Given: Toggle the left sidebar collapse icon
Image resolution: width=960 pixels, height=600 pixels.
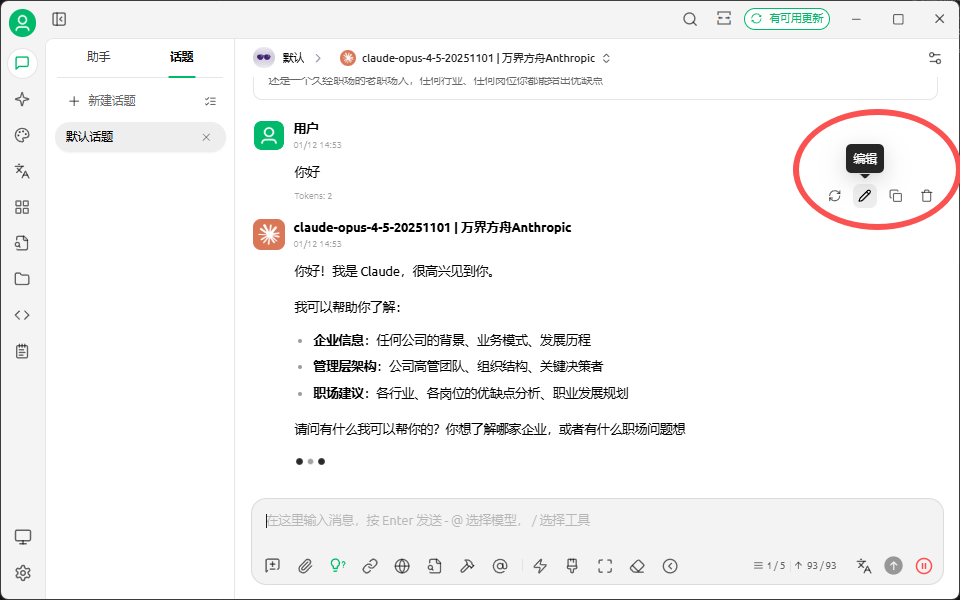Looking at the screenshot, I should 59,20.
